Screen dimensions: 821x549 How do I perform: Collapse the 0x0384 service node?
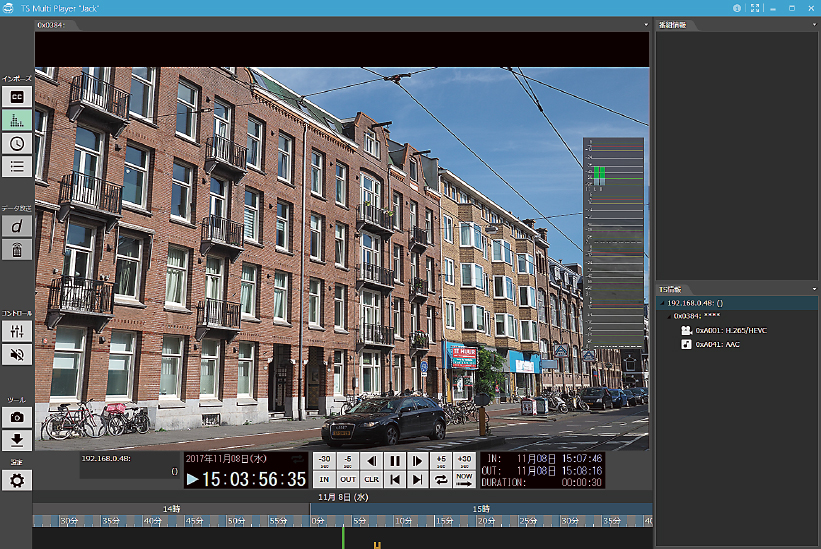670,316
